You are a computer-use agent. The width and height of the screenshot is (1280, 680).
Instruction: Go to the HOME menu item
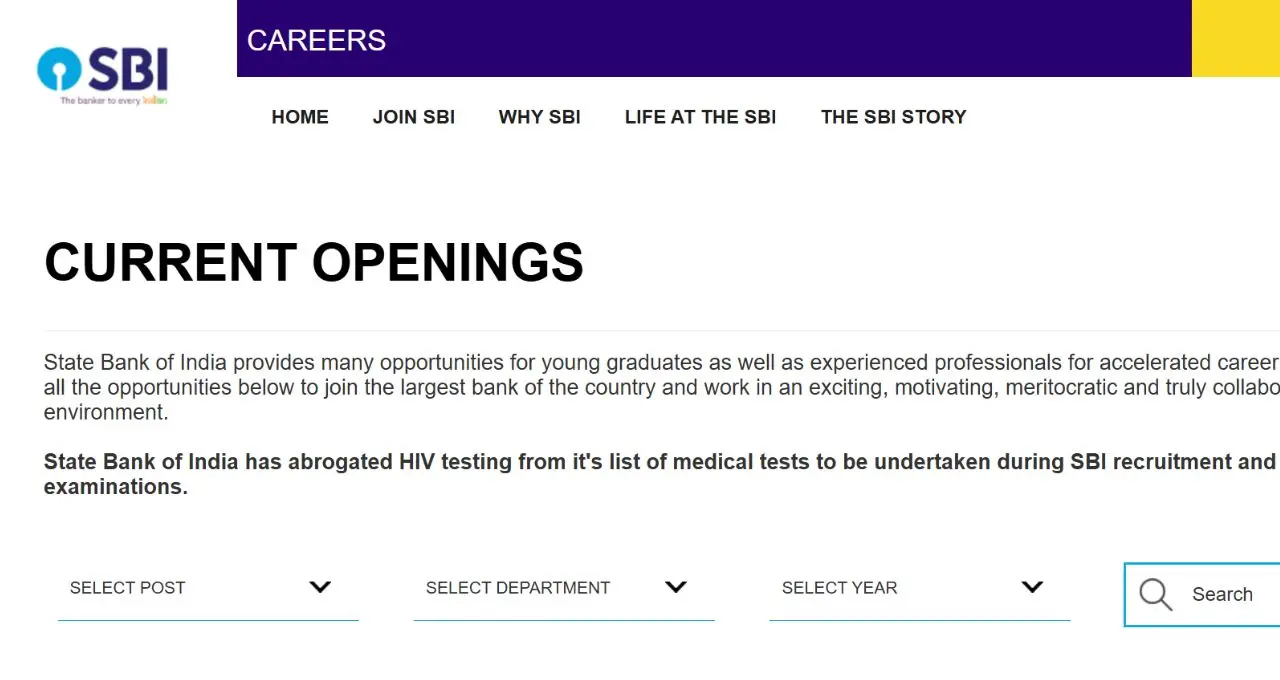pos(300,117)
